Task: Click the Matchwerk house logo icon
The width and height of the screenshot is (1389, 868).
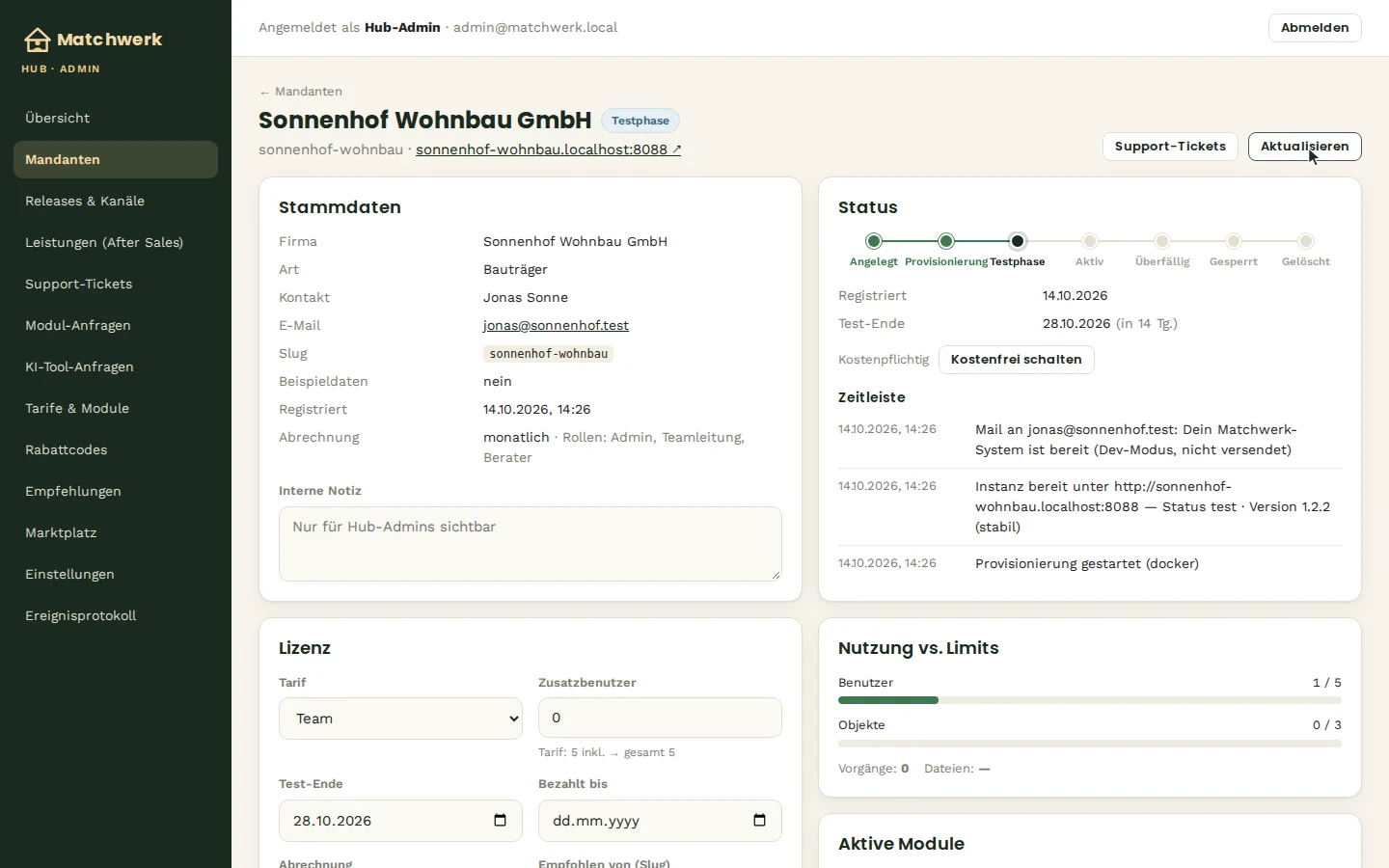Action: click(x=37, y=40)
